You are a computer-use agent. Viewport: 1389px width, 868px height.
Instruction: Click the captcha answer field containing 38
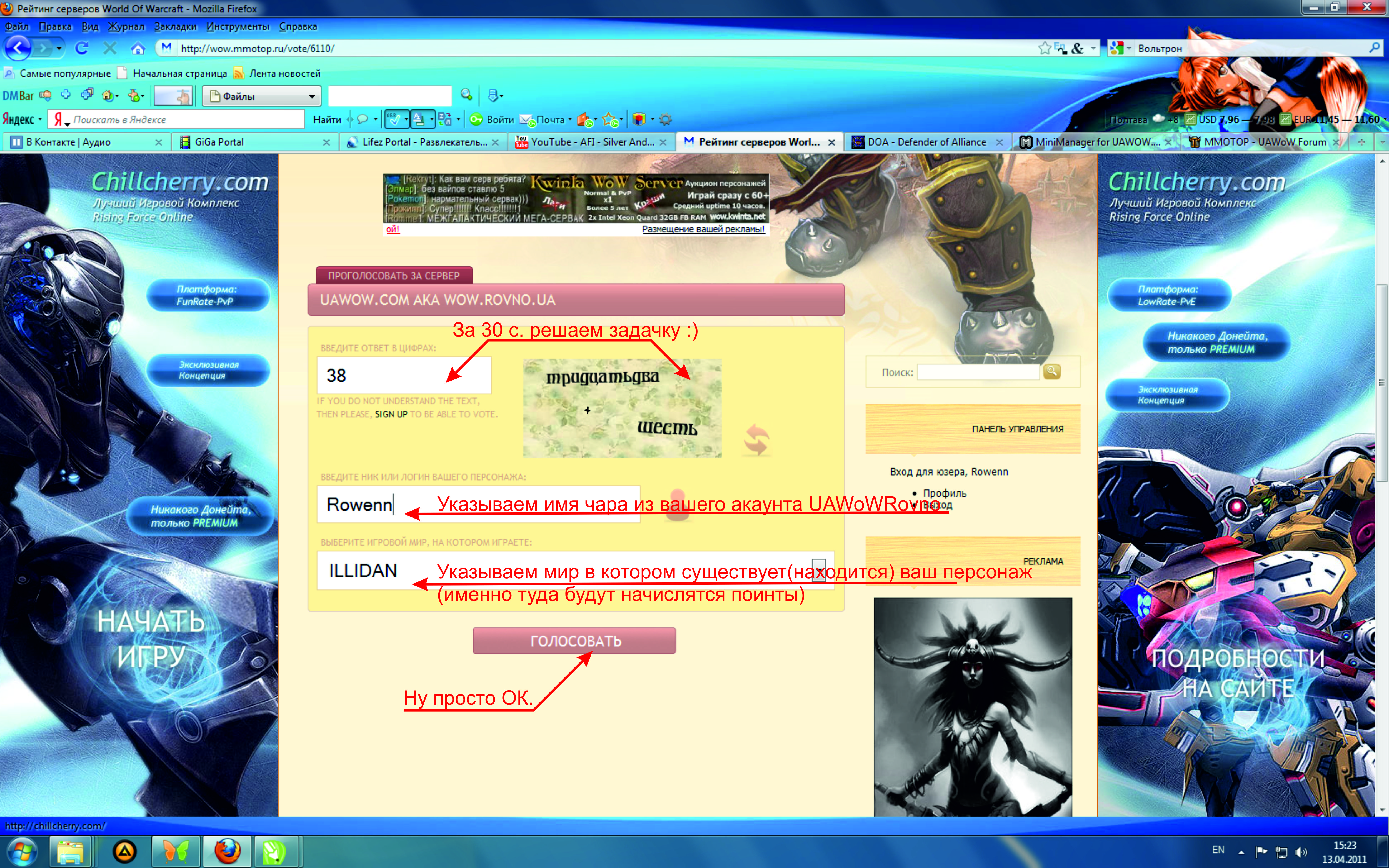(404, 375)
